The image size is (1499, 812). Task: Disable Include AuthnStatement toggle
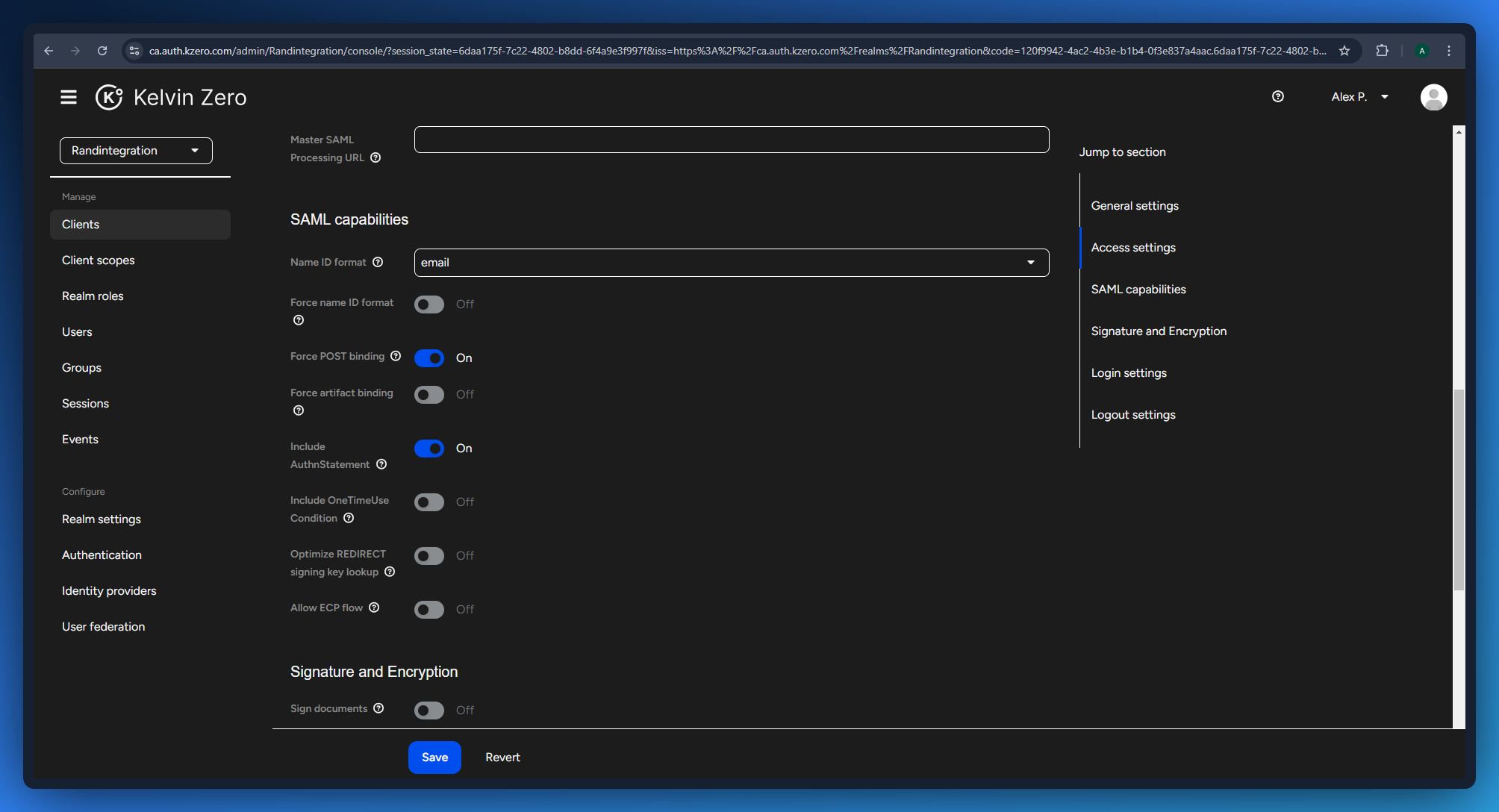click(x=429, y=449)
